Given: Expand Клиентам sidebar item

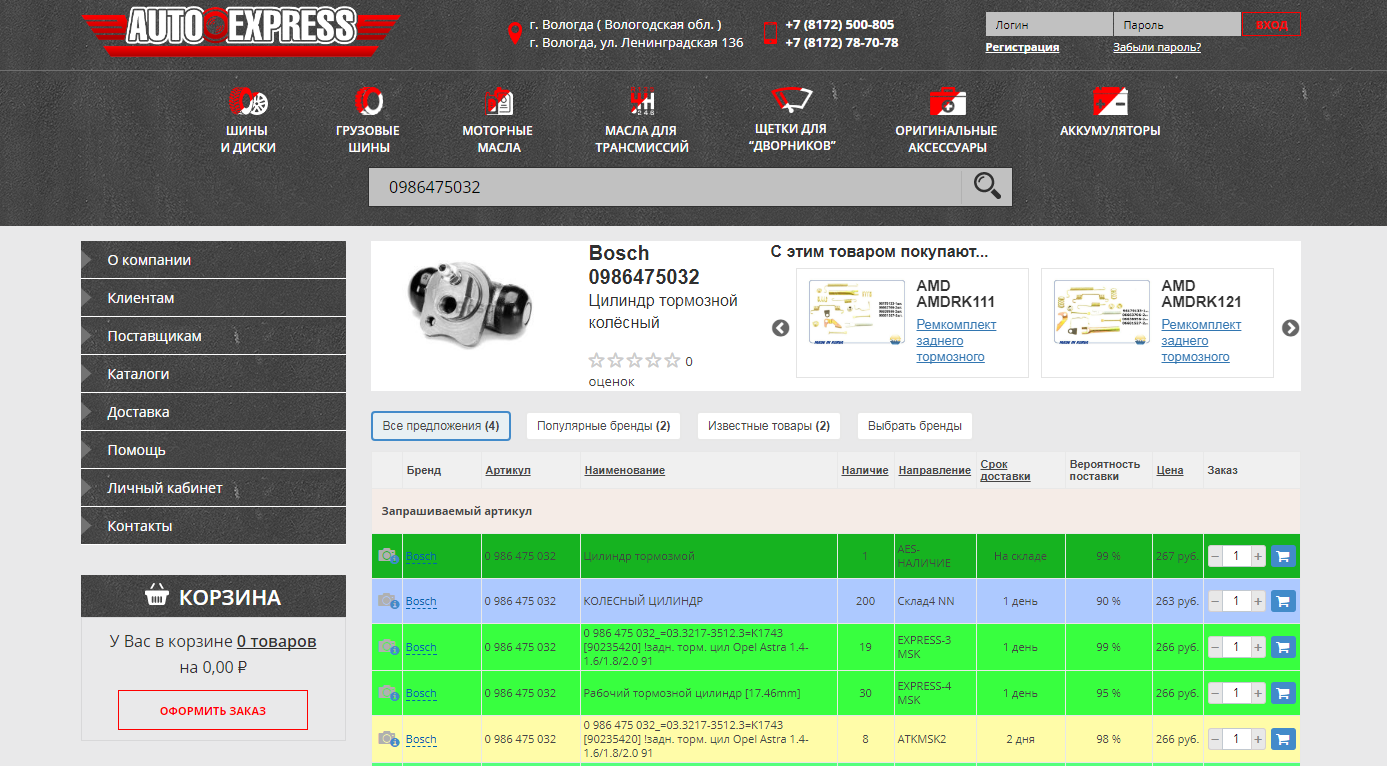Looking at the screenshot, I should coord(213,298).
